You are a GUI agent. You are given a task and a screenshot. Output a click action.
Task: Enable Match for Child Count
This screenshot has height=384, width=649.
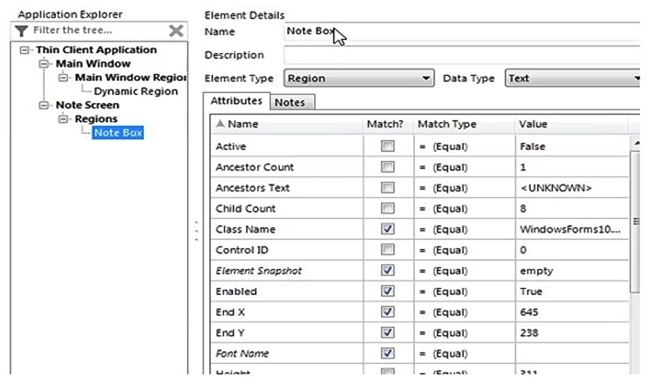(x=388, y=208)
